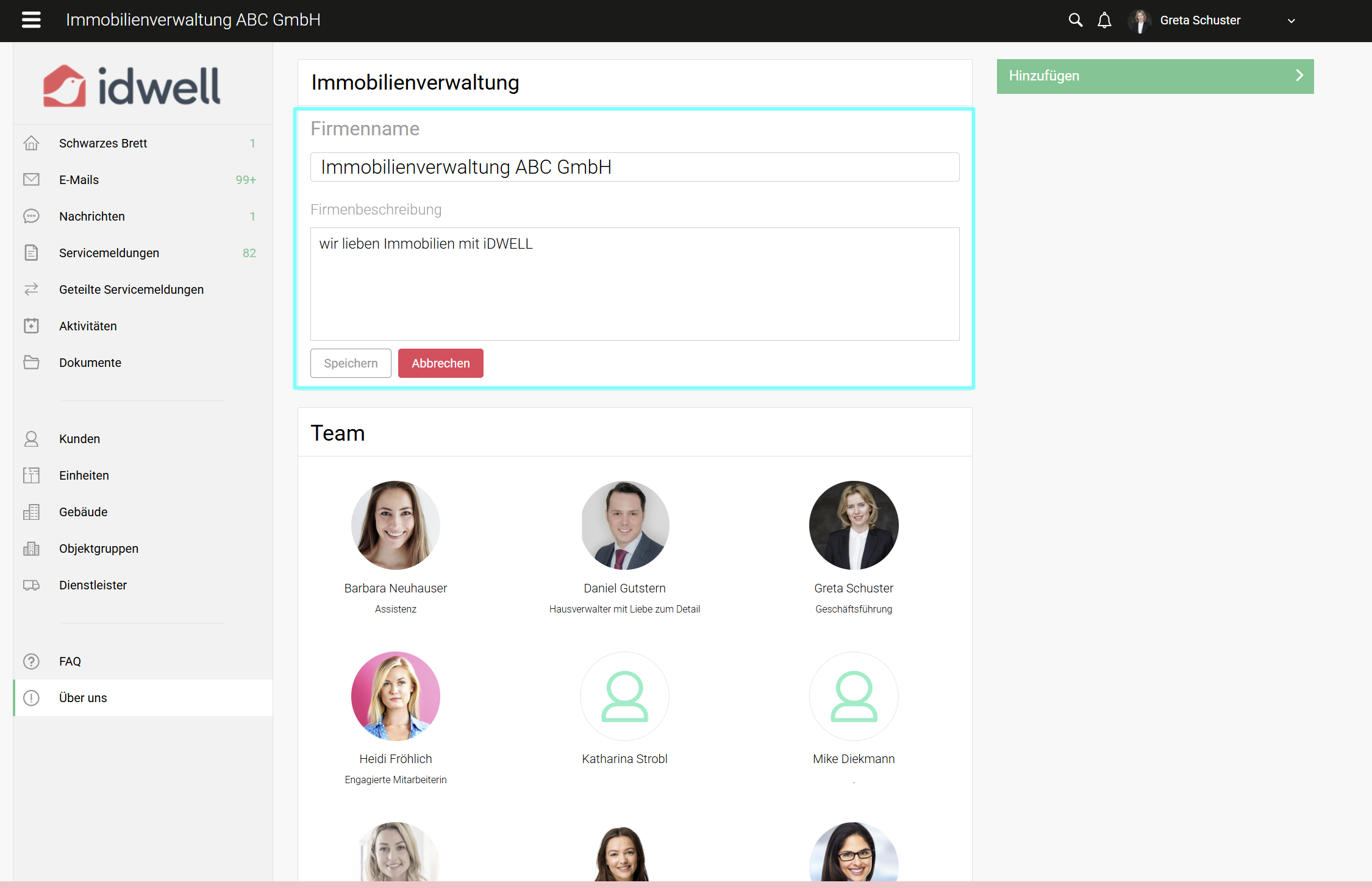The height and width of the screenshot is (888, 1372).
Task: Select Katharina Strobl's placeholder avatar
Action: (624, 696)
